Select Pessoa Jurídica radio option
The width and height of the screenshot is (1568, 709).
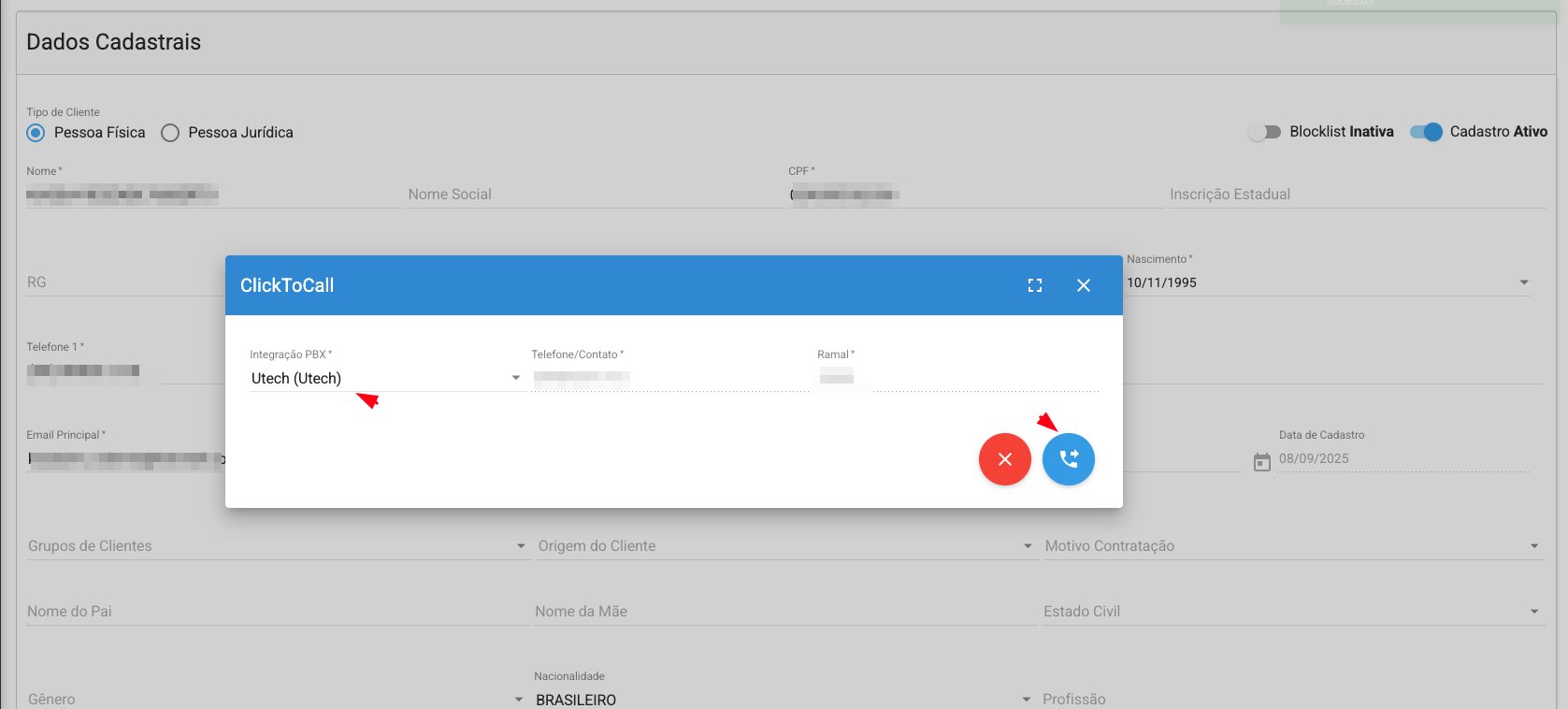pos(170,133)
